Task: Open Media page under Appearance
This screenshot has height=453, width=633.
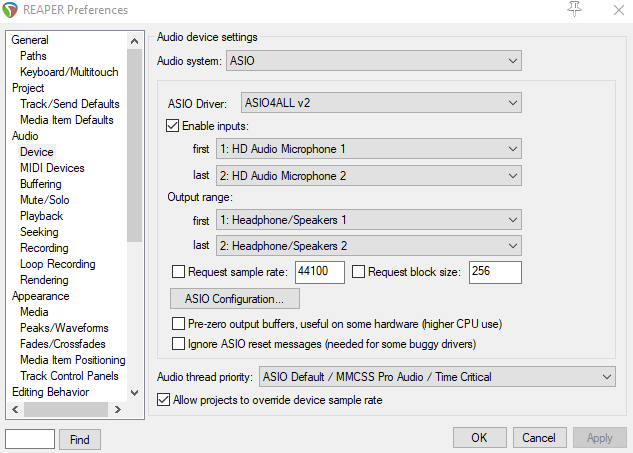Action: tap(34, 312)
